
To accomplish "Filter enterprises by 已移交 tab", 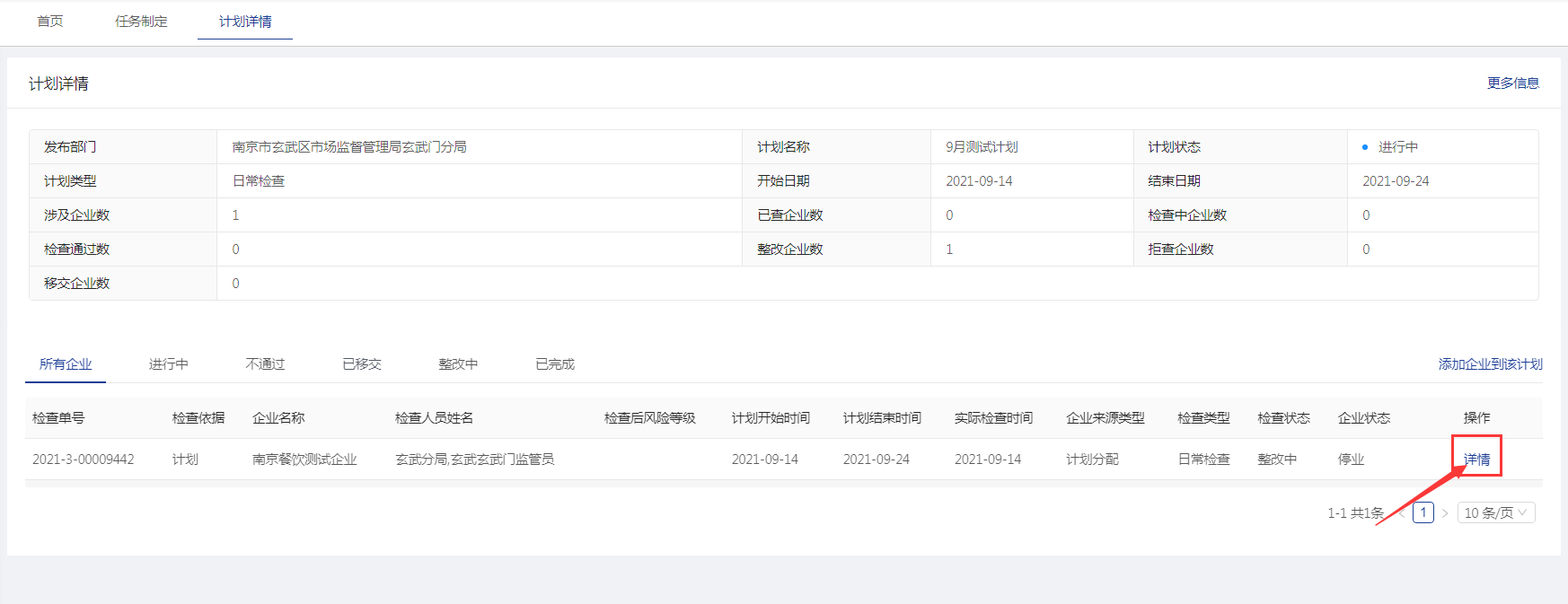I will (x=362, y=363).
